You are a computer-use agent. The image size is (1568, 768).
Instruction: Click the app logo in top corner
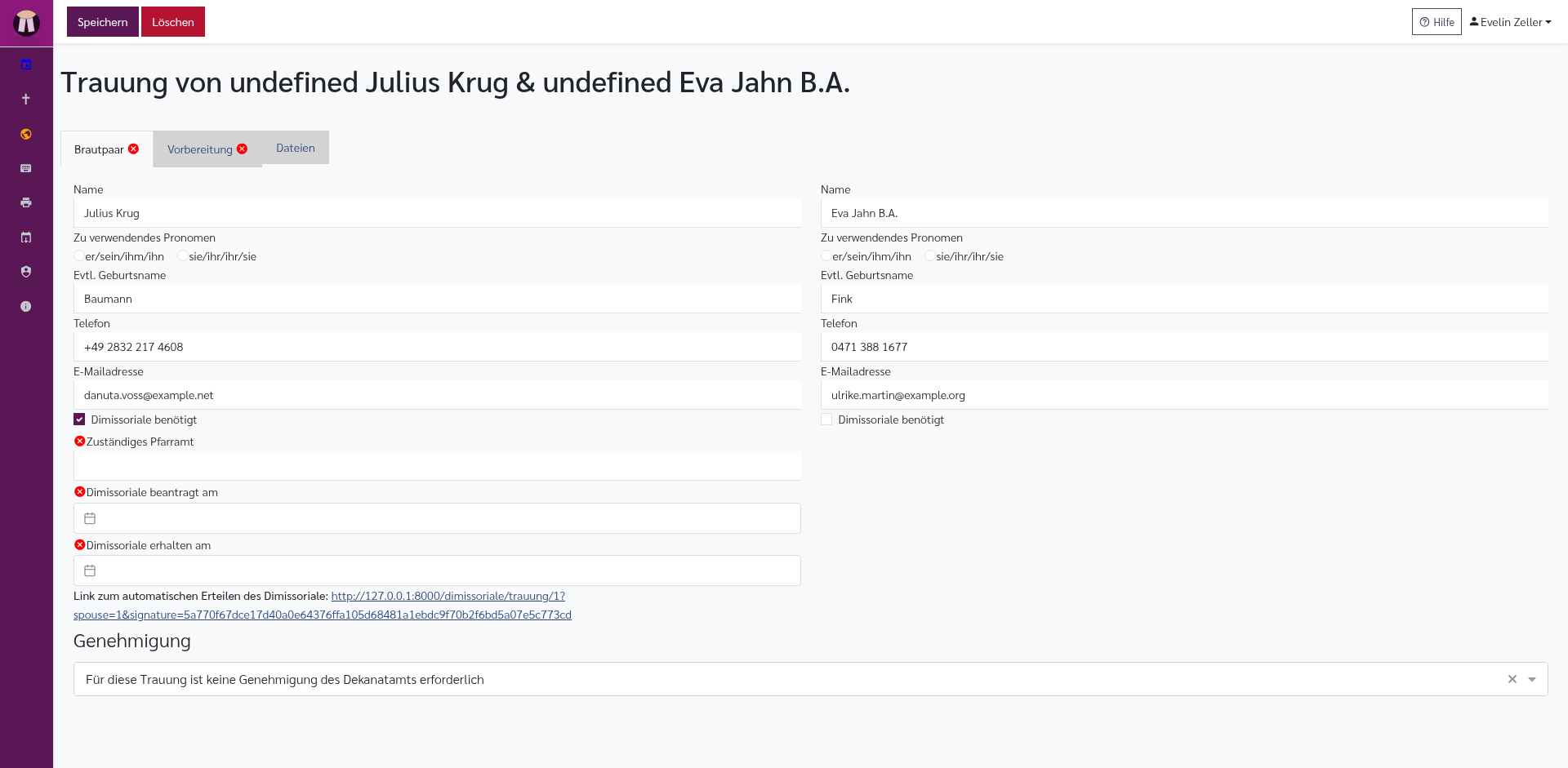[26, 23]
